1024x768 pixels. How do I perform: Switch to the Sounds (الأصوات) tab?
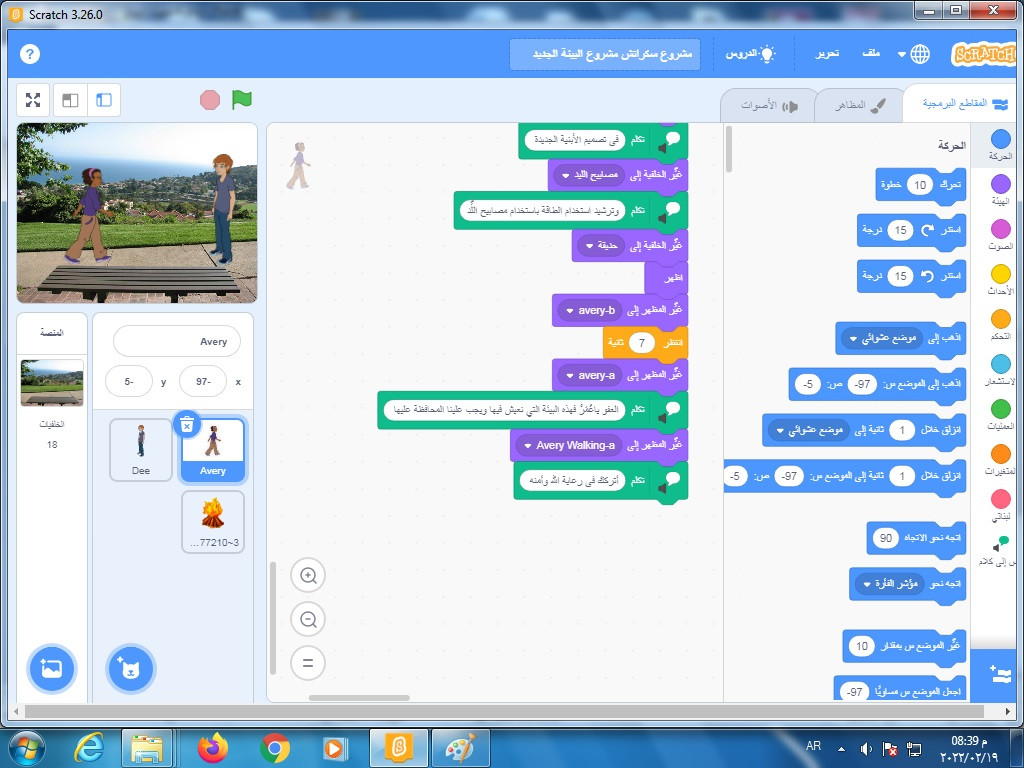coord(769,105)
